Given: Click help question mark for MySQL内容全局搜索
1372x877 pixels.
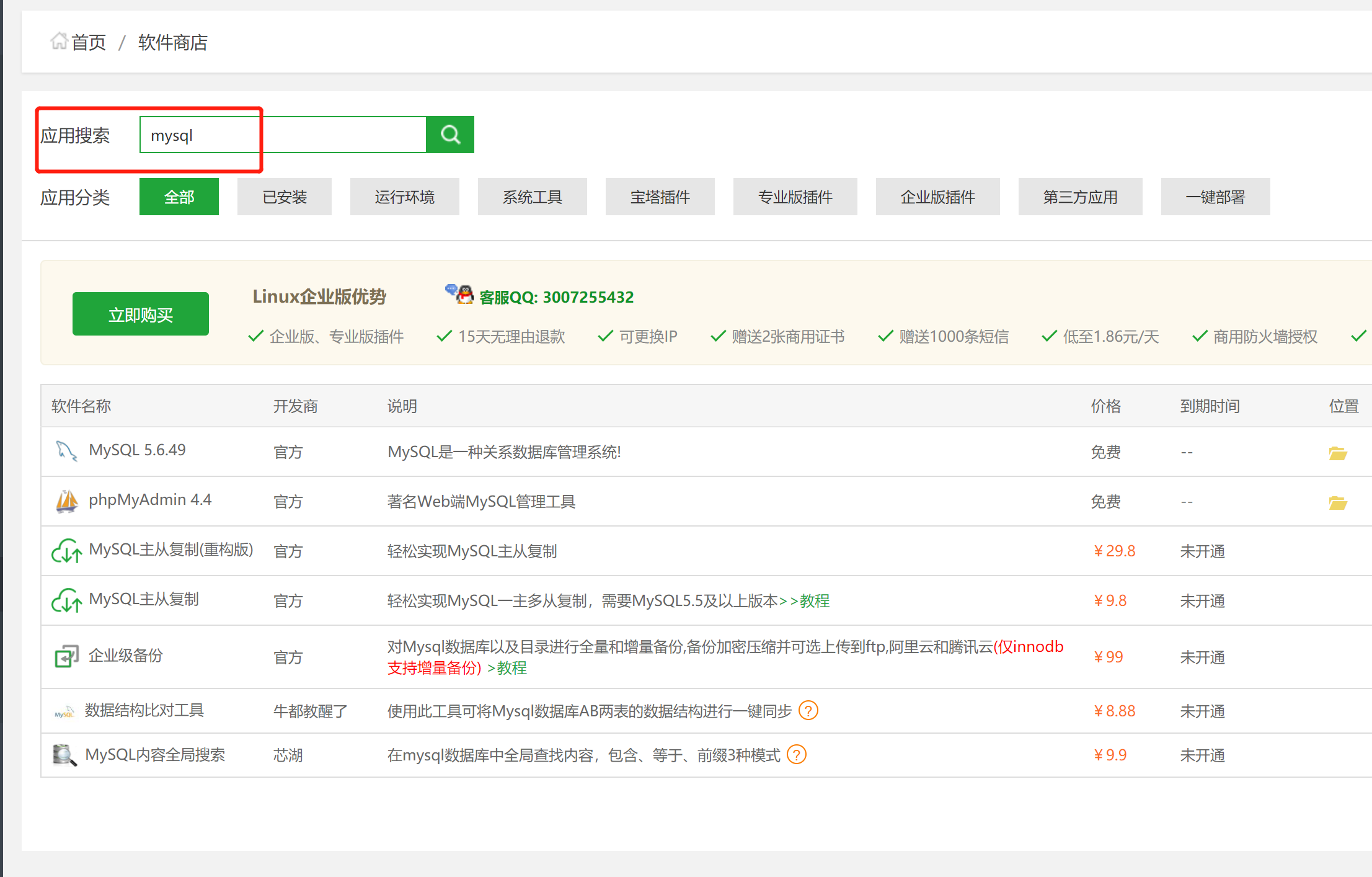Looking at the screenshot, I should [797, 755].
